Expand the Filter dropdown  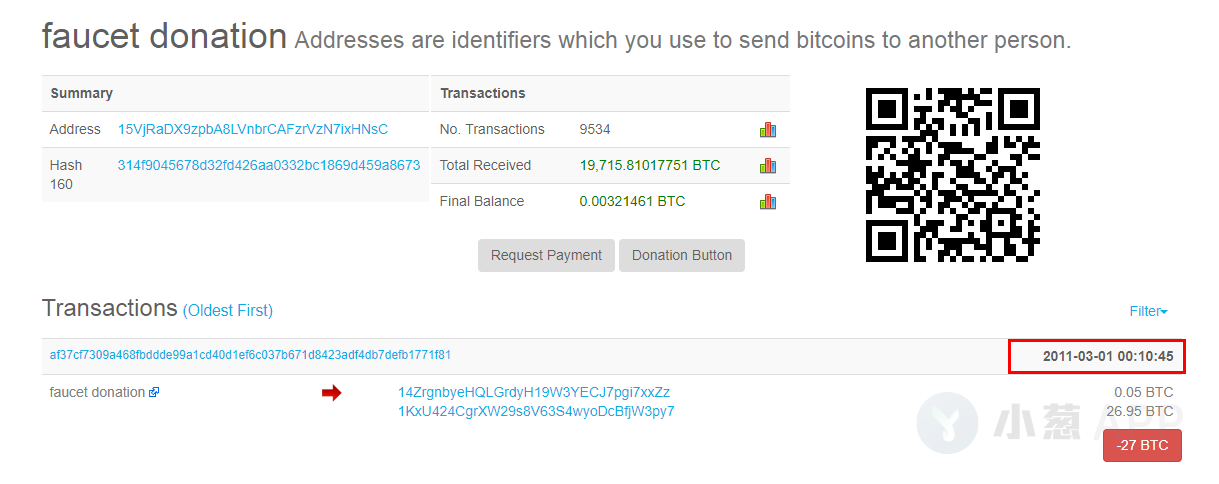pyautogui.click(x=1149, y=311)
